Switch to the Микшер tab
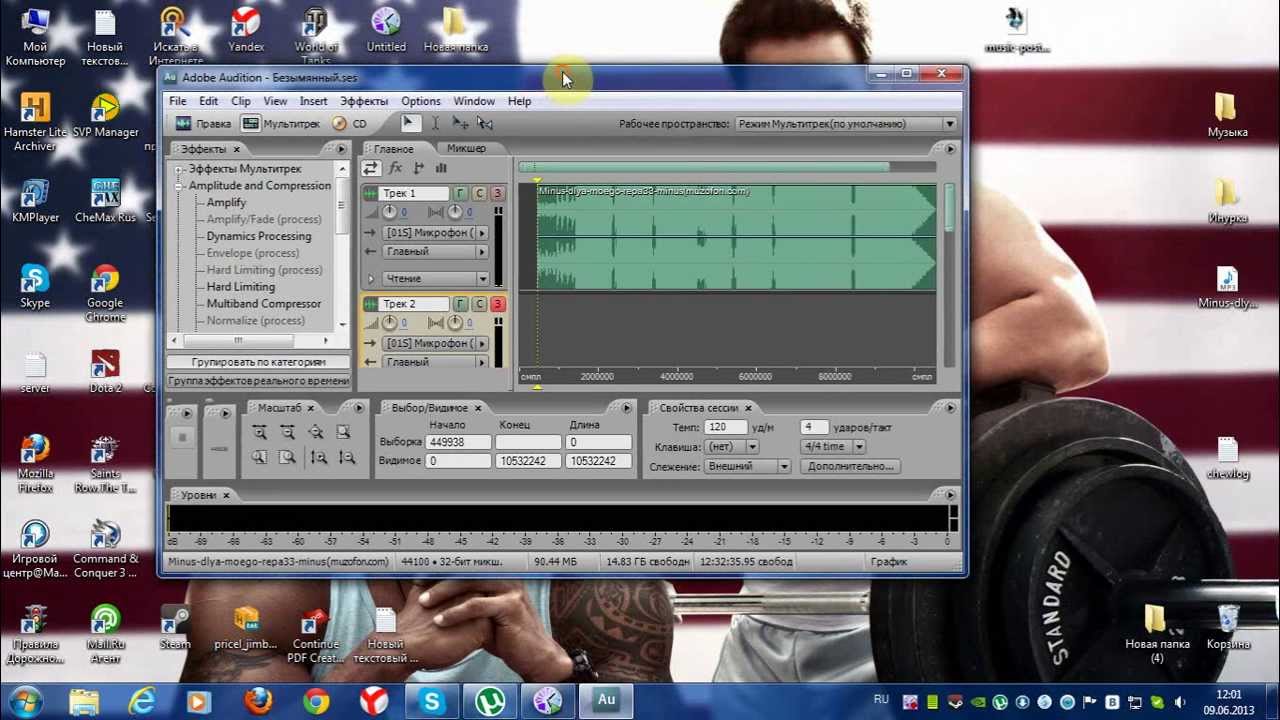This screenshot has height=720, width=1280. pyautogui.click(x=466, y=148)
